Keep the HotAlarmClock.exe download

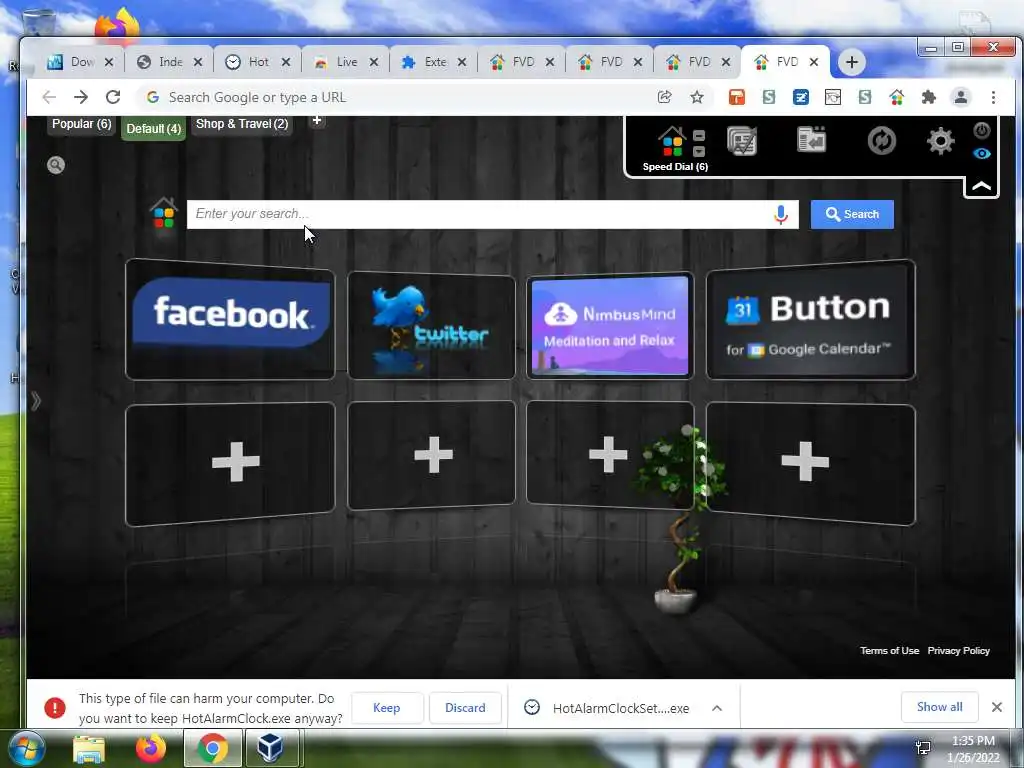coord(387,708)
